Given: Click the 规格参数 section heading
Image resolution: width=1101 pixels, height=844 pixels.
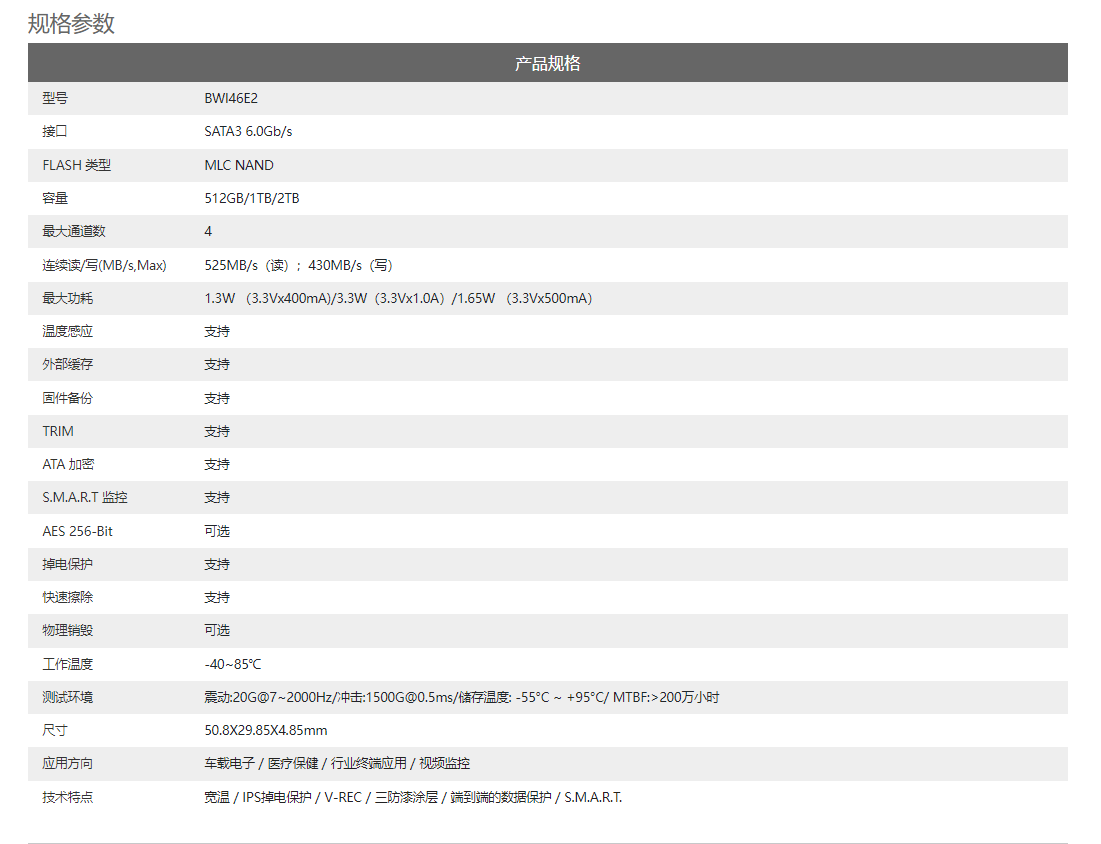Looking at the screenshot, I should pos(71,24).
